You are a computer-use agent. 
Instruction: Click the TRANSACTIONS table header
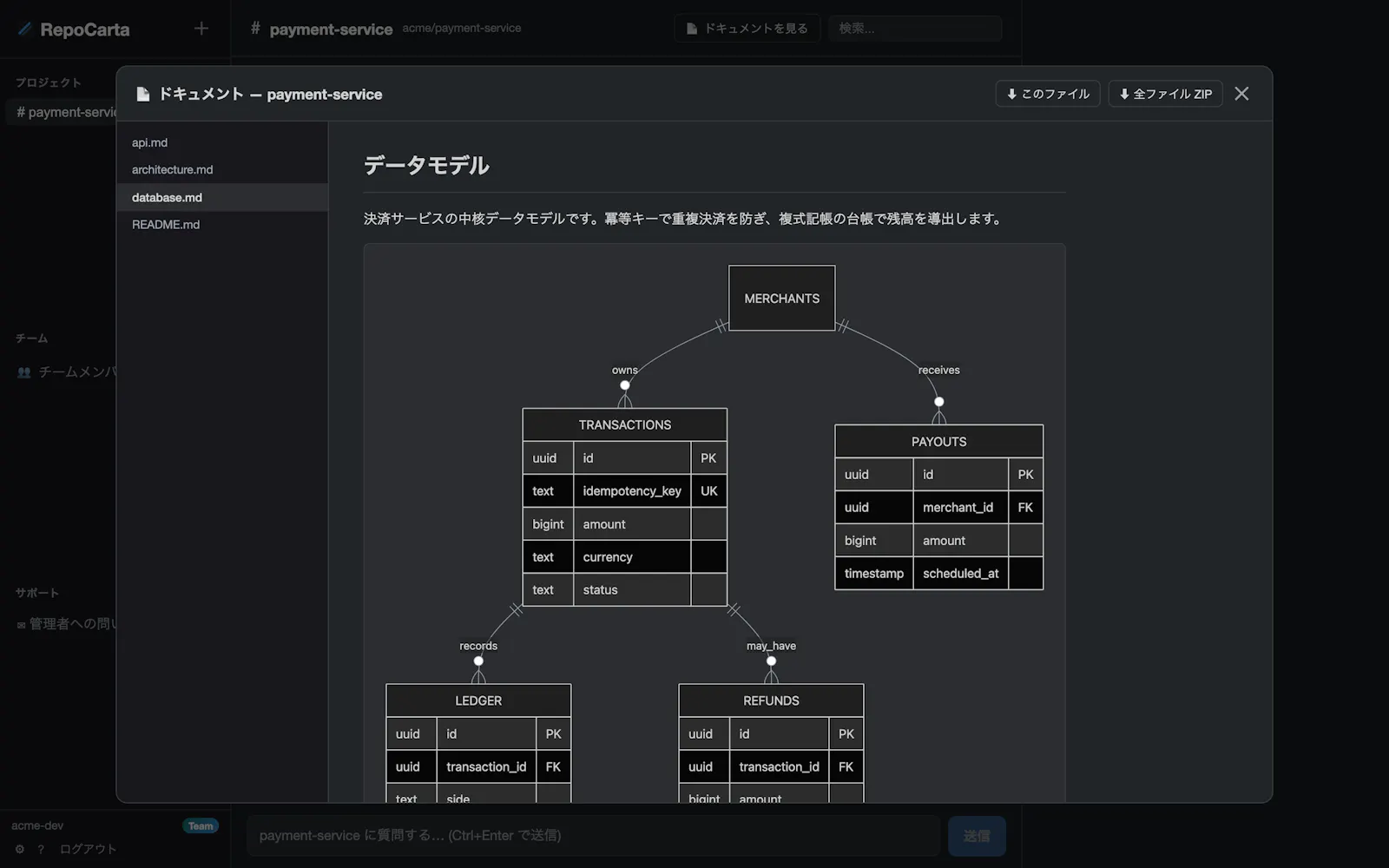click(x=625, y=424)
